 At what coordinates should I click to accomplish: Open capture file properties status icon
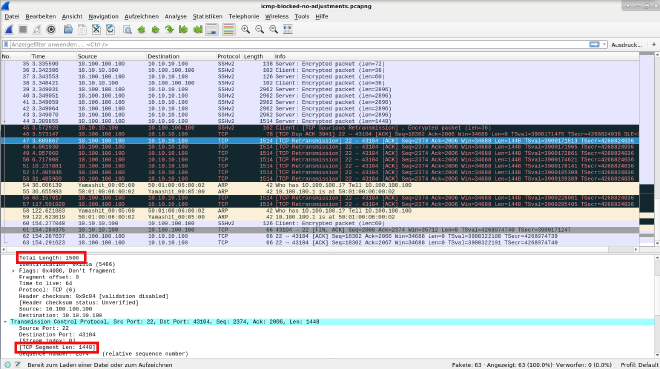(x=18, y=365)
